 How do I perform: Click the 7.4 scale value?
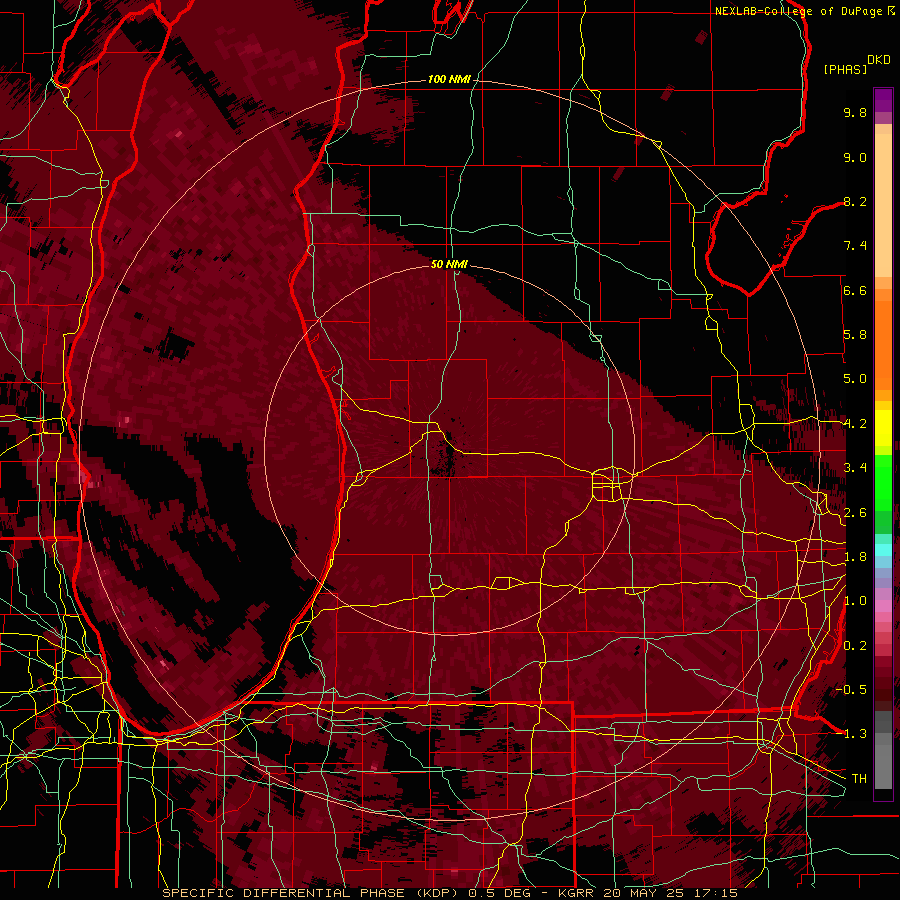click(x=855, y=246)
